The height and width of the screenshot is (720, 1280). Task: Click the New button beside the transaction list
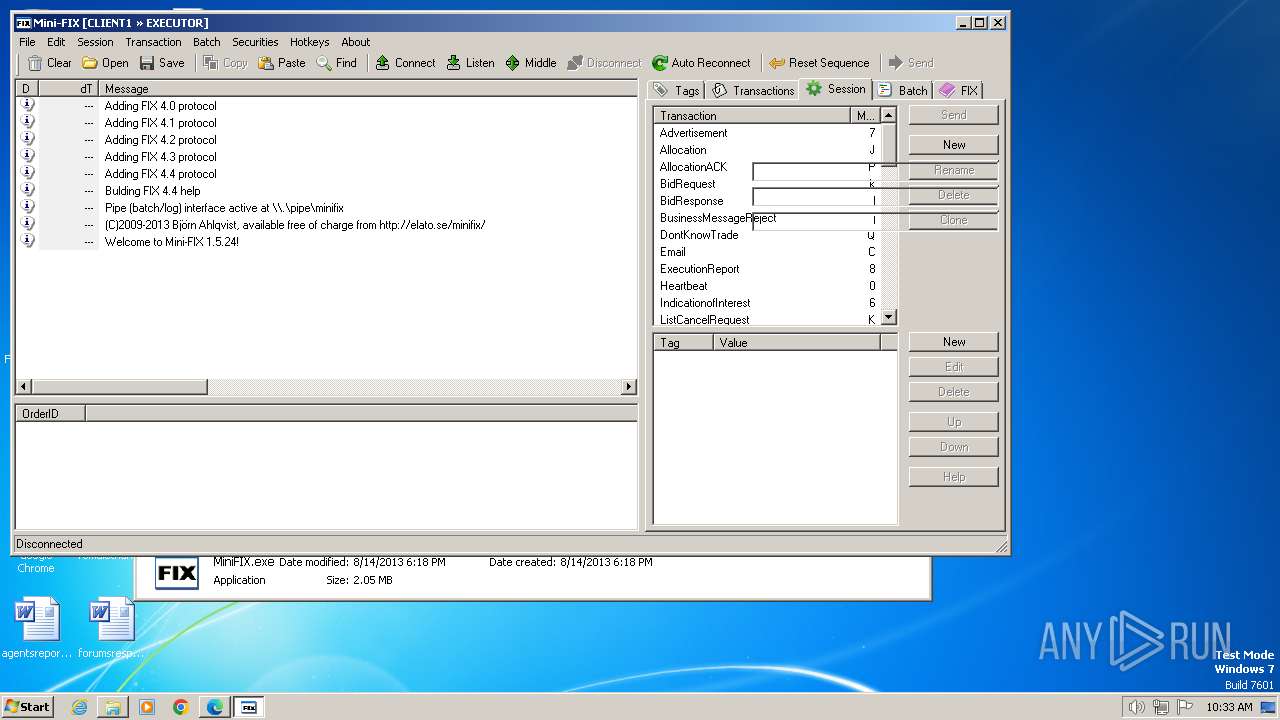954,145
